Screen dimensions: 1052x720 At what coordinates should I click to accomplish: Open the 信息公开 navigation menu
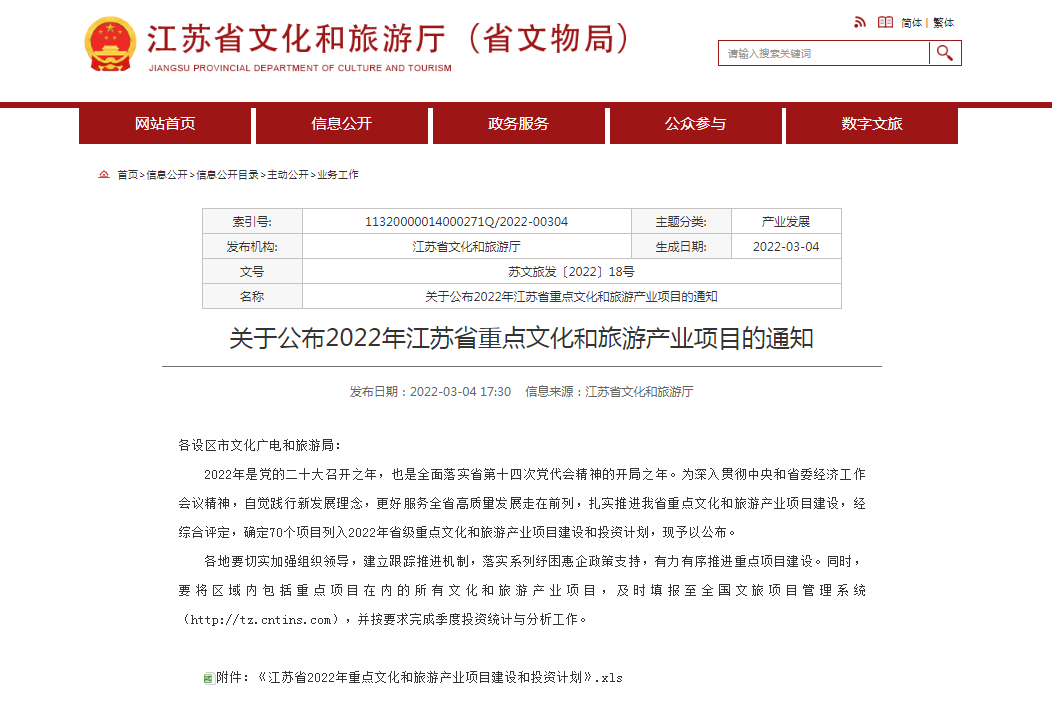[342, 125]
